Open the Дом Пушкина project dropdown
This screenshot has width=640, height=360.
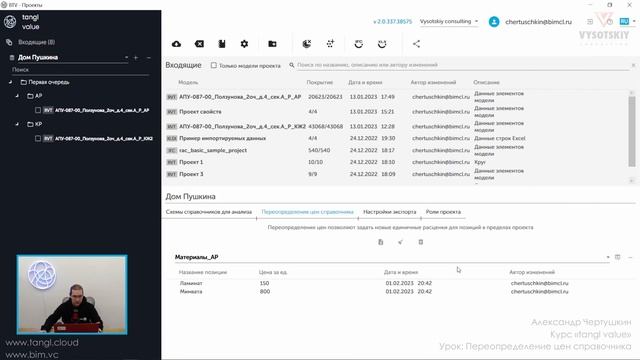127,58
